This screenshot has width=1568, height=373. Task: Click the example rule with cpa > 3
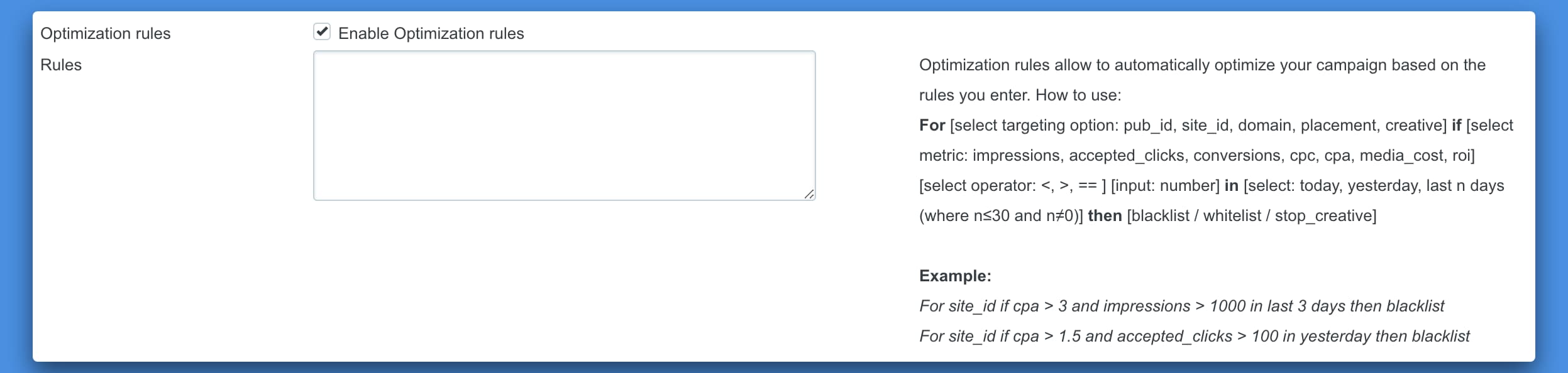(x=1181, y=306)
